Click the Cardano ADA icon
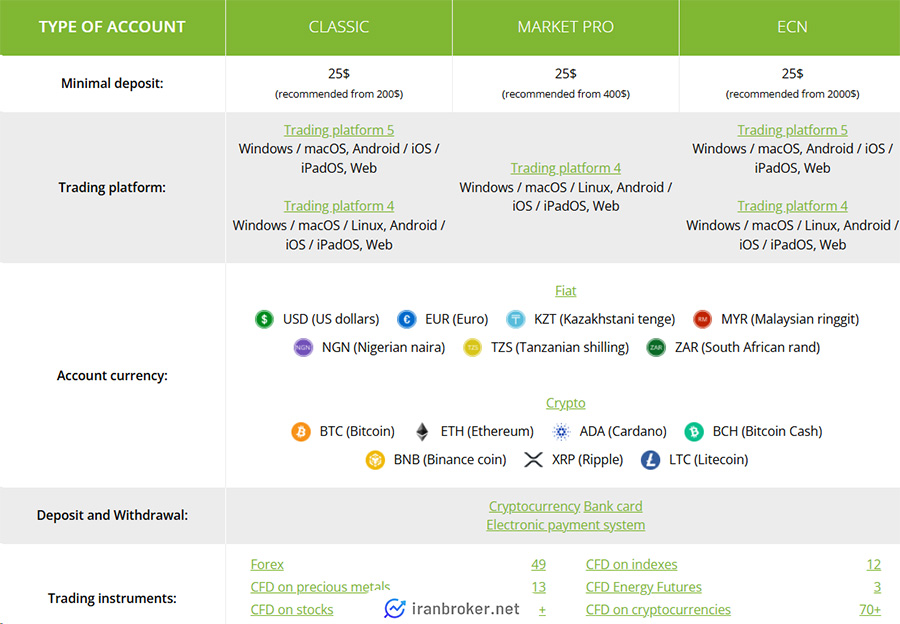Screen dimensions: 900x624 (561, 431)
